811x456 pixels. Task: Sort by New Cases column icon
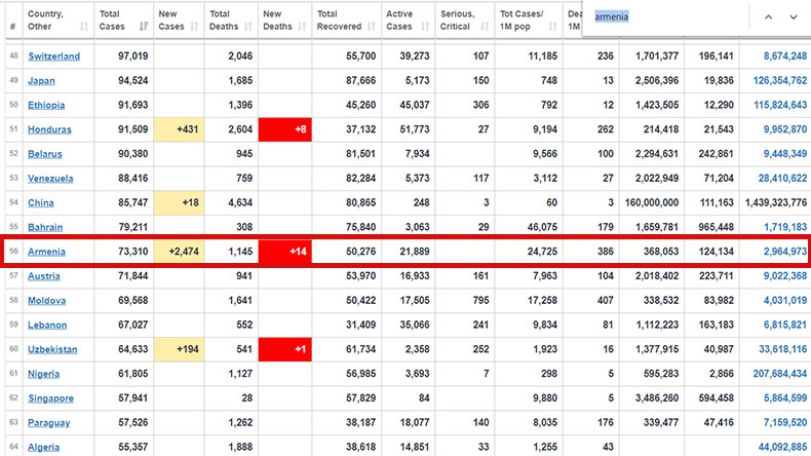tap(194, 26)
